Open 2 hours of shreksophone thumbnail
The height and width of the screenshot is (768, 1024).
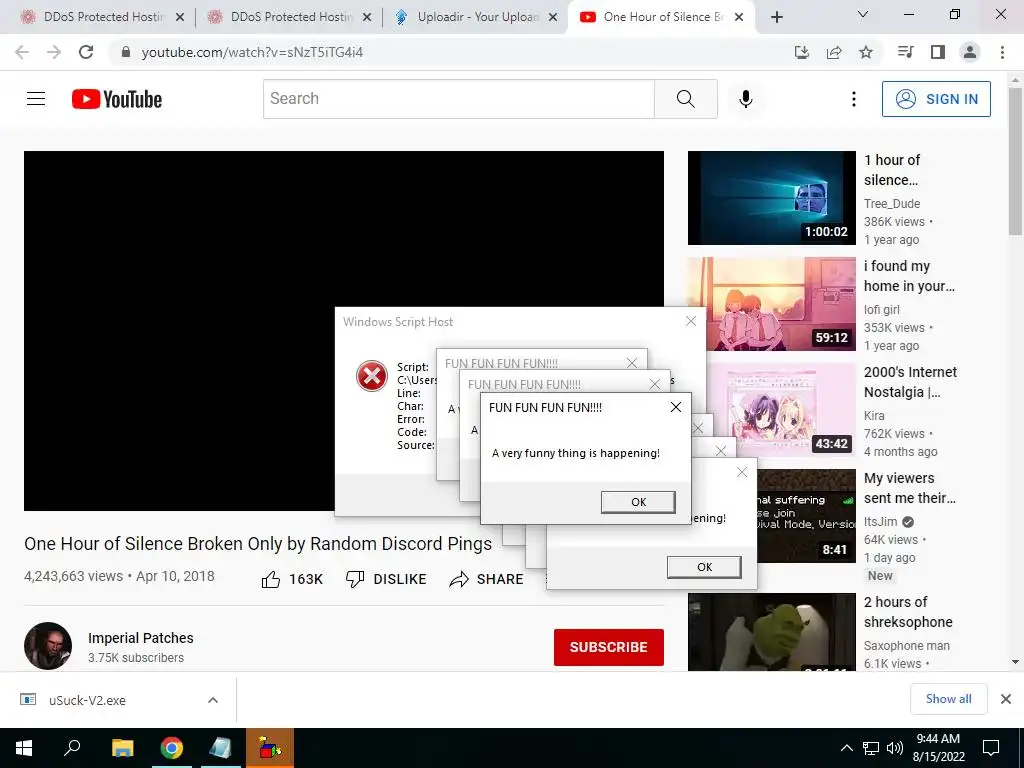click(771, 632)
